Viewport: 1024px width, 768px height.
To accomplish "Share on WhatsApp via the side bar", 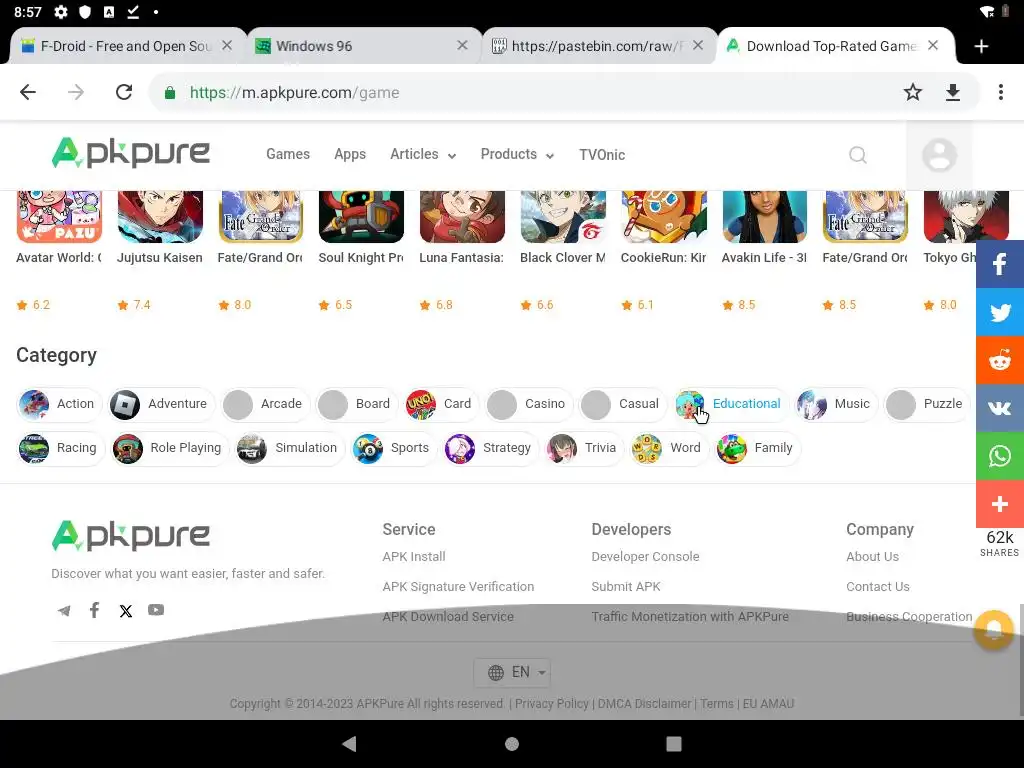I will (1000, 456).
